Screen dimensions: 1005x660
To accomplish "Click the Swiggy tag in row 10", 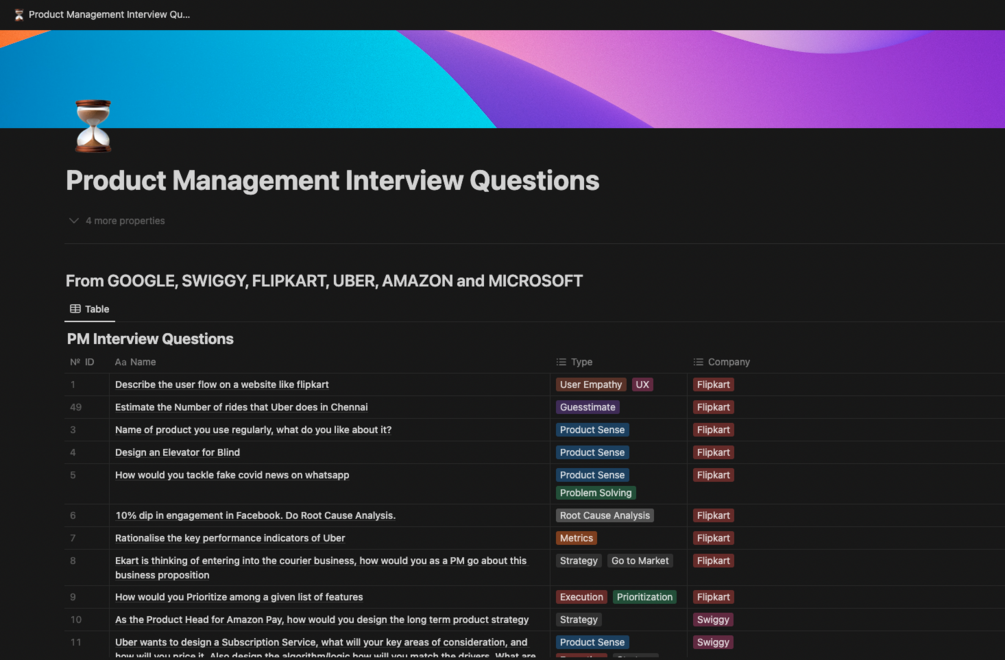I will point(713,620).
